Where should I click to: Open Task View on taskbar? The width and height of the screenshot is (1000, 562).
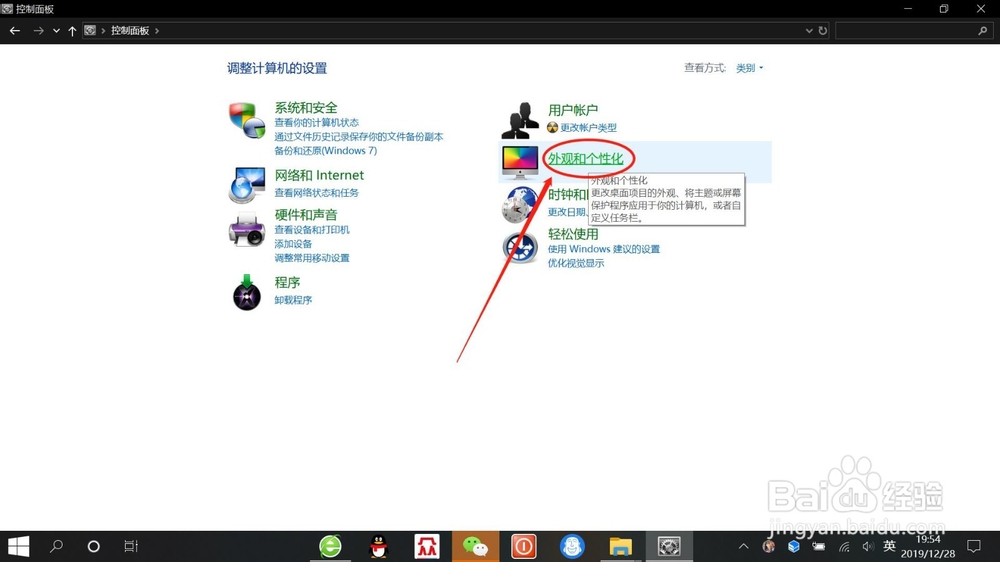pos(131,546)
